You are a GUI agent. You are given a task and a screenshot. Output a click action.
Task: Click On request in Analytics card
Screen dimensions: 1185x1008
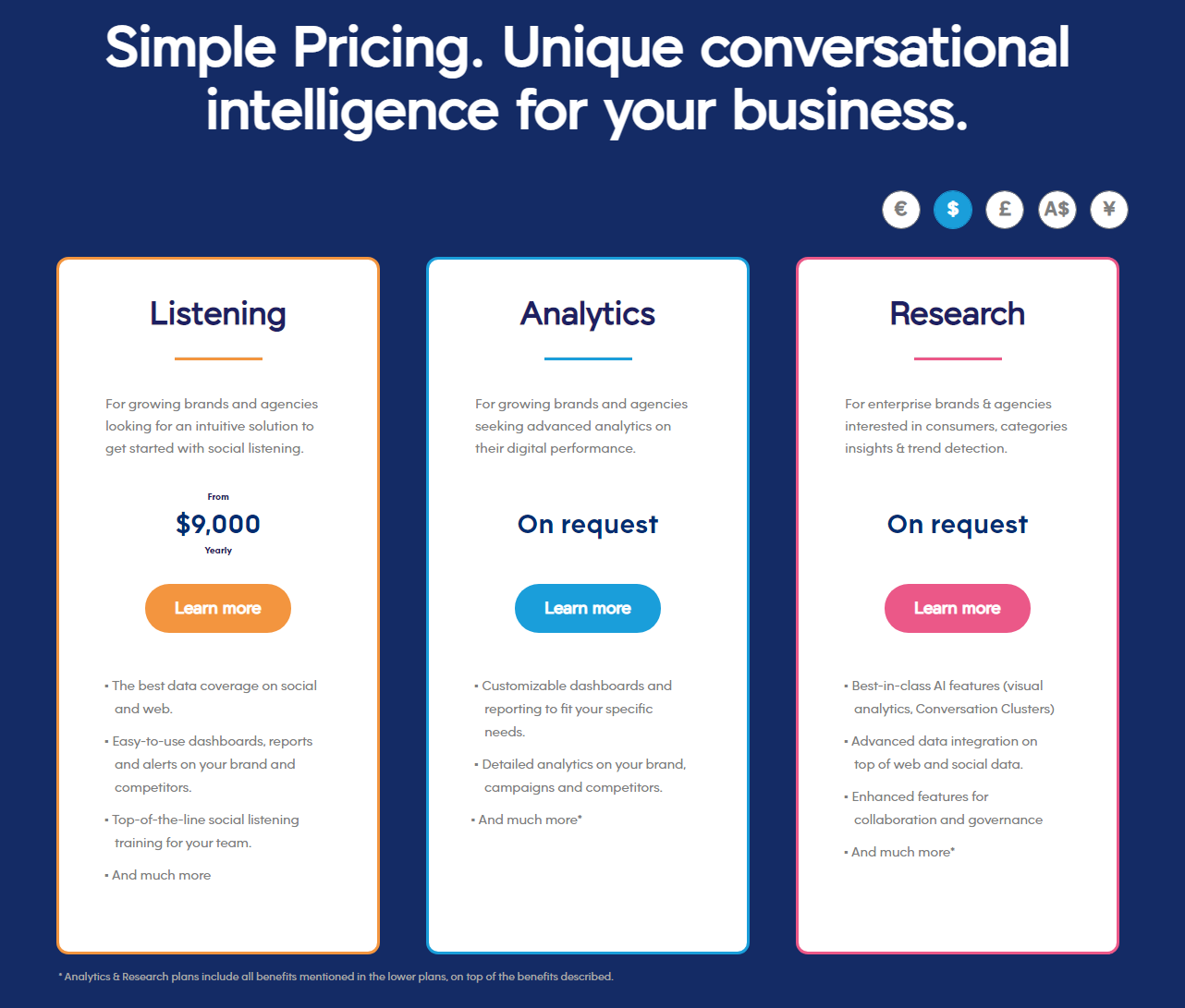click(588, 525)
